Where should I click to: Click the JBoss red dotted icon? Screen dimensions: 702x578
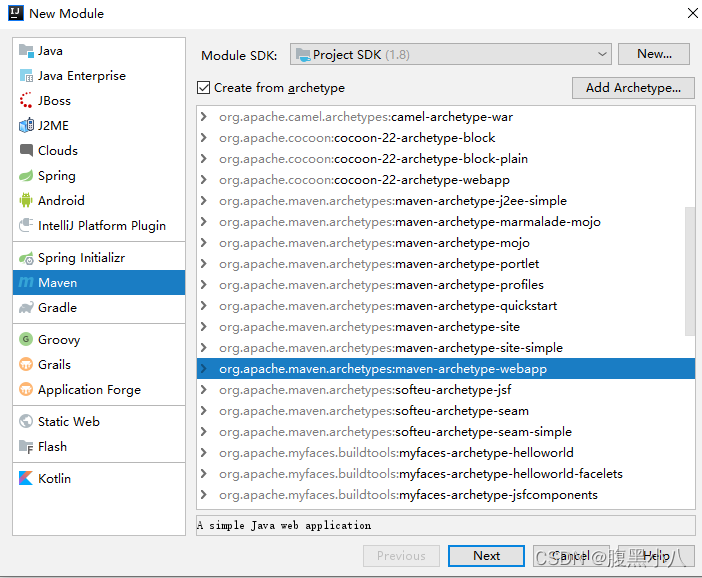26,101
